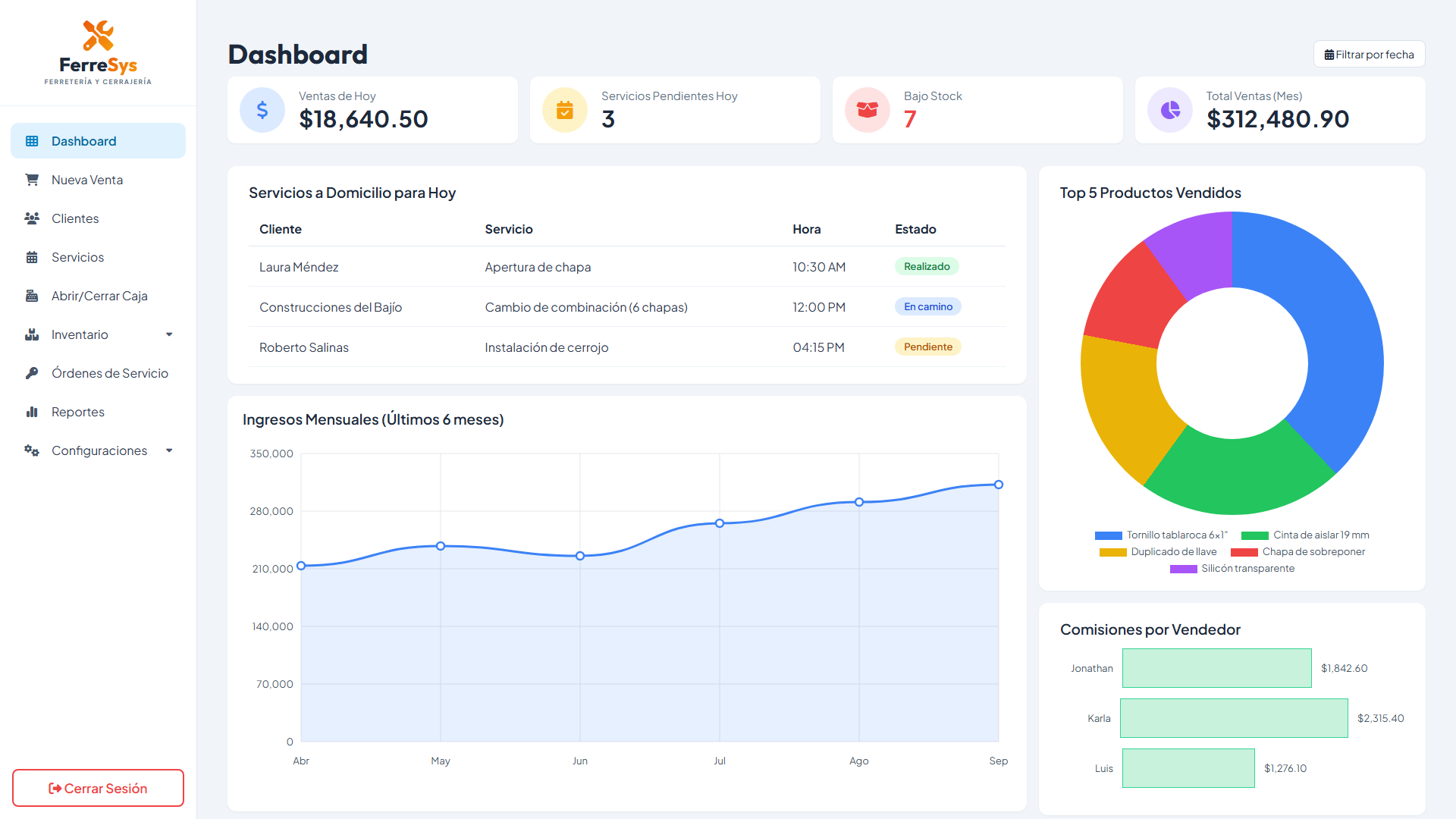This screenshot has height=819, width=1456.
Task: Click the Realizado status badge
Action: pyautogui.click(x=927, y=266)
